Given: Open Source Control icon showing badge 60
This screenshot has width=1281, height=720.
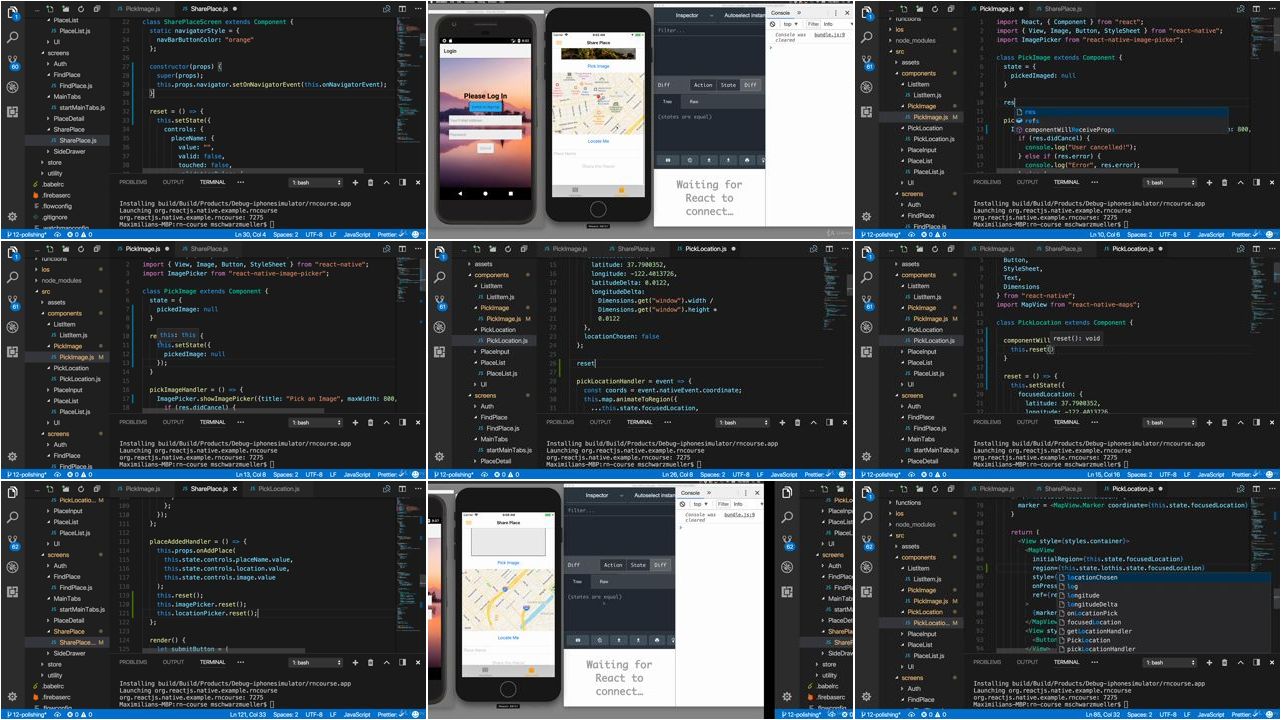Looking at the screenshot, I should (12, 62).
